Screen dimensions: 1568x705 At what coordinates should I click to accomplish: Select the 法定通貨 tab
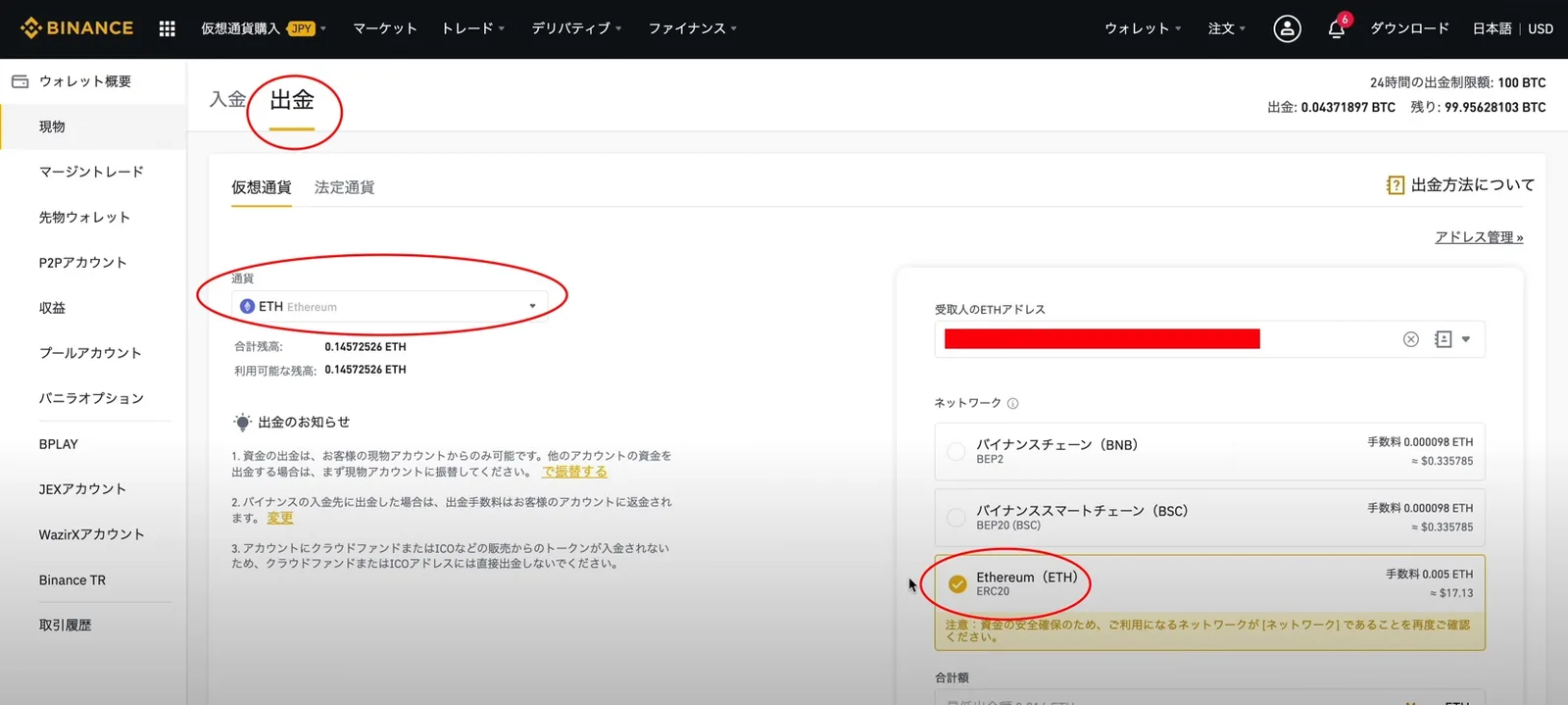pyautogui.click(x=345, y=187)
